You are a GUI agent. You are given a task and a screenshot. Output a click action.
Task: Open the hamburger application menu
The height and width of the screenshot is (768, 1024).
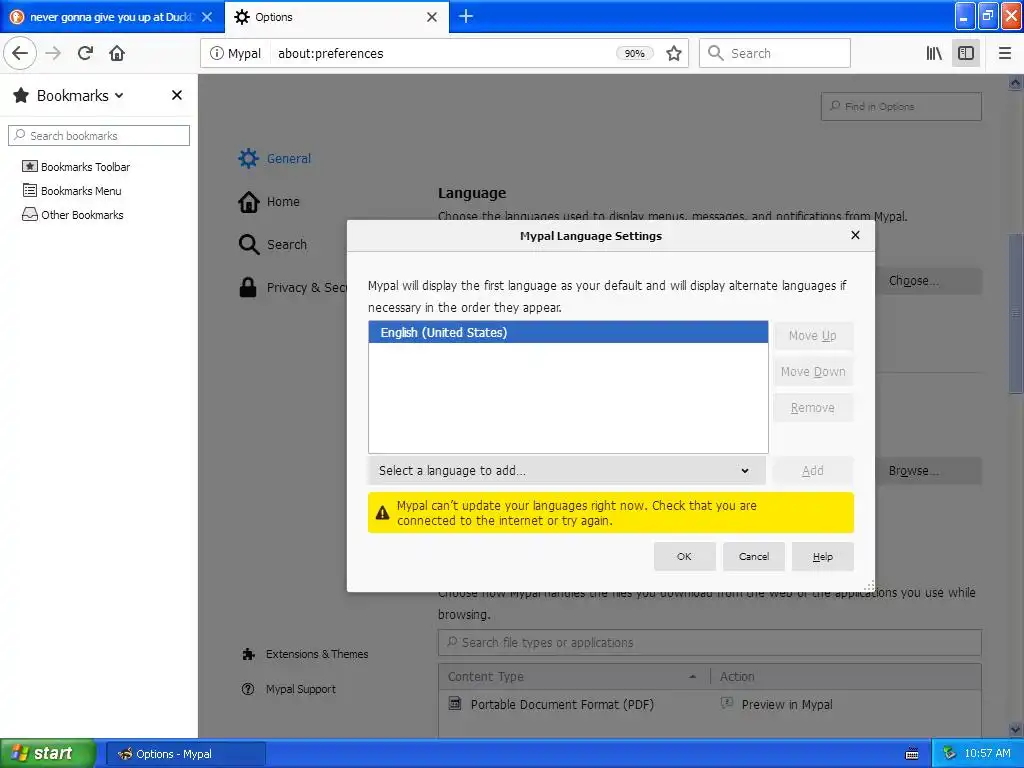(1004, 53)
